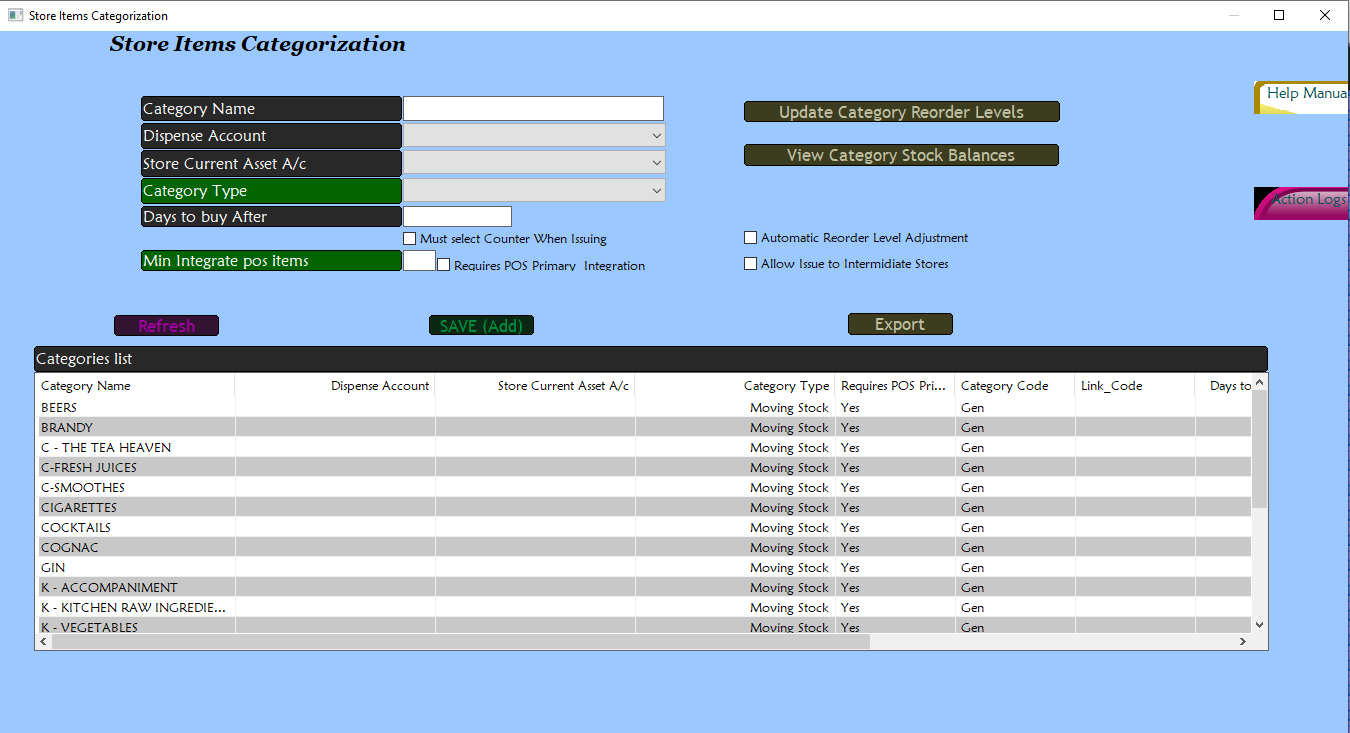1350x733 pixels.
Task: Focus the Days to buy After field
Action: [457, 216]
